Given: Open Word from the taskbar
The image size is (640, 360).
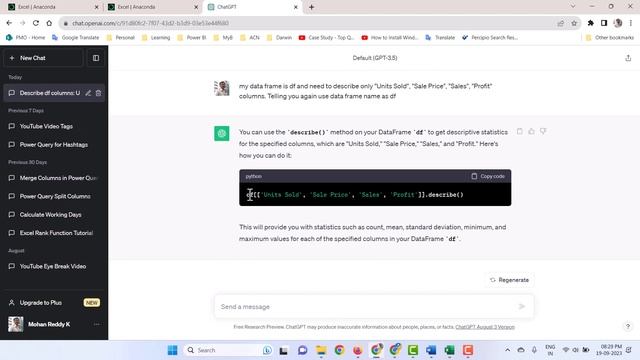Looking at the screenshot, I should (x=431, y=350).
